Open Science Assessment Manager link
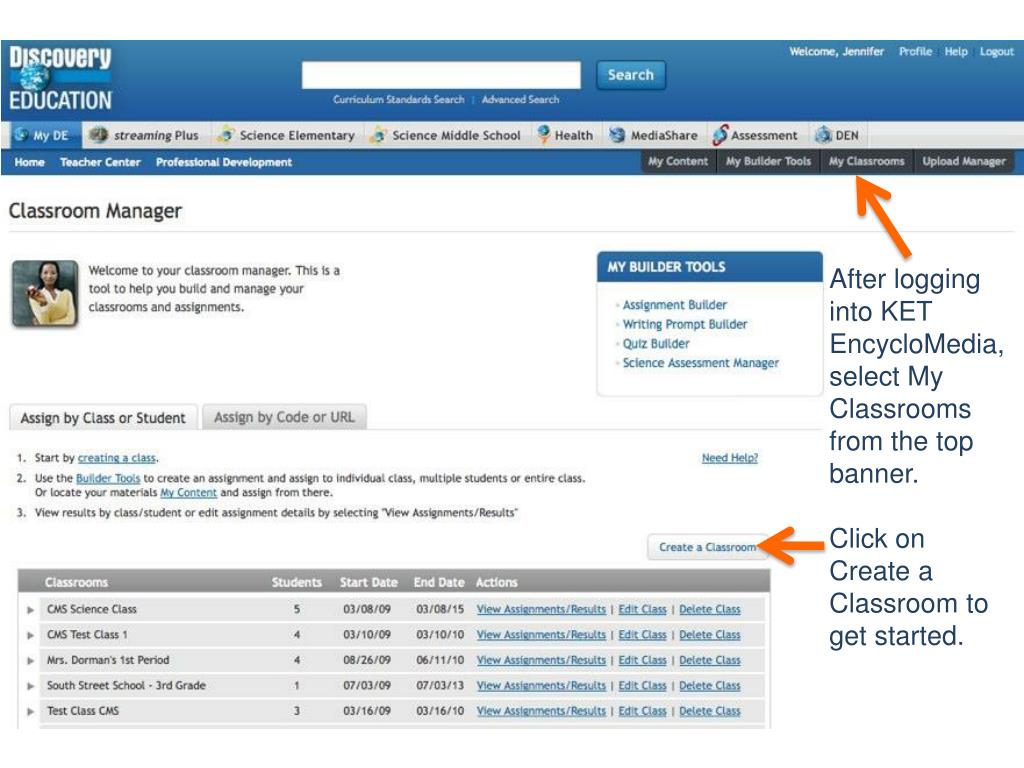Image resolution: width=1024 pixels, height=768 pixels. pyautogui.click(x=700, y=363)
